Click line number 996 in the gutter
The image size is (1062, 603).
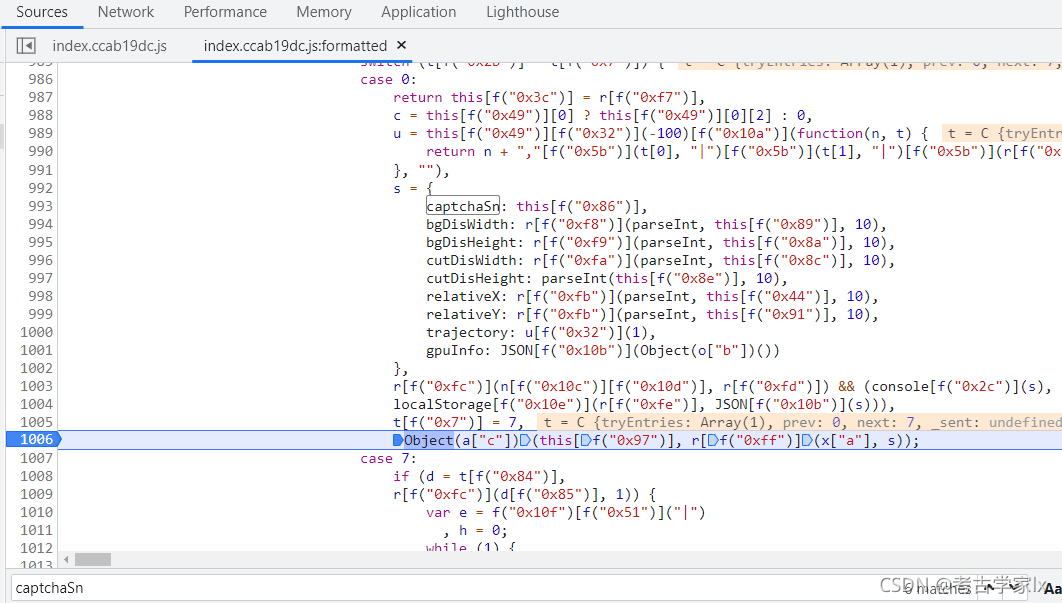point(40,260)
